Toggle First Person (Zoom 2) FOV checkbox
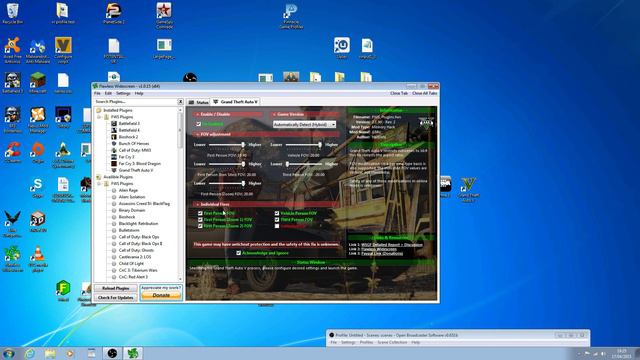This screenshot has height=360, width=640. [200, 226]
